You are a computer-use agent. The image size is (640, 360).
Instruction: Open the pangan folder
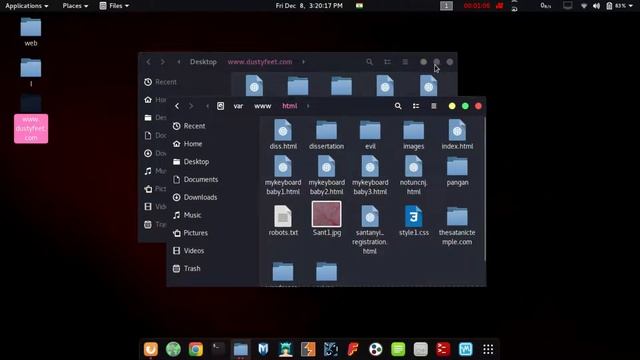(x=457, y=172)
